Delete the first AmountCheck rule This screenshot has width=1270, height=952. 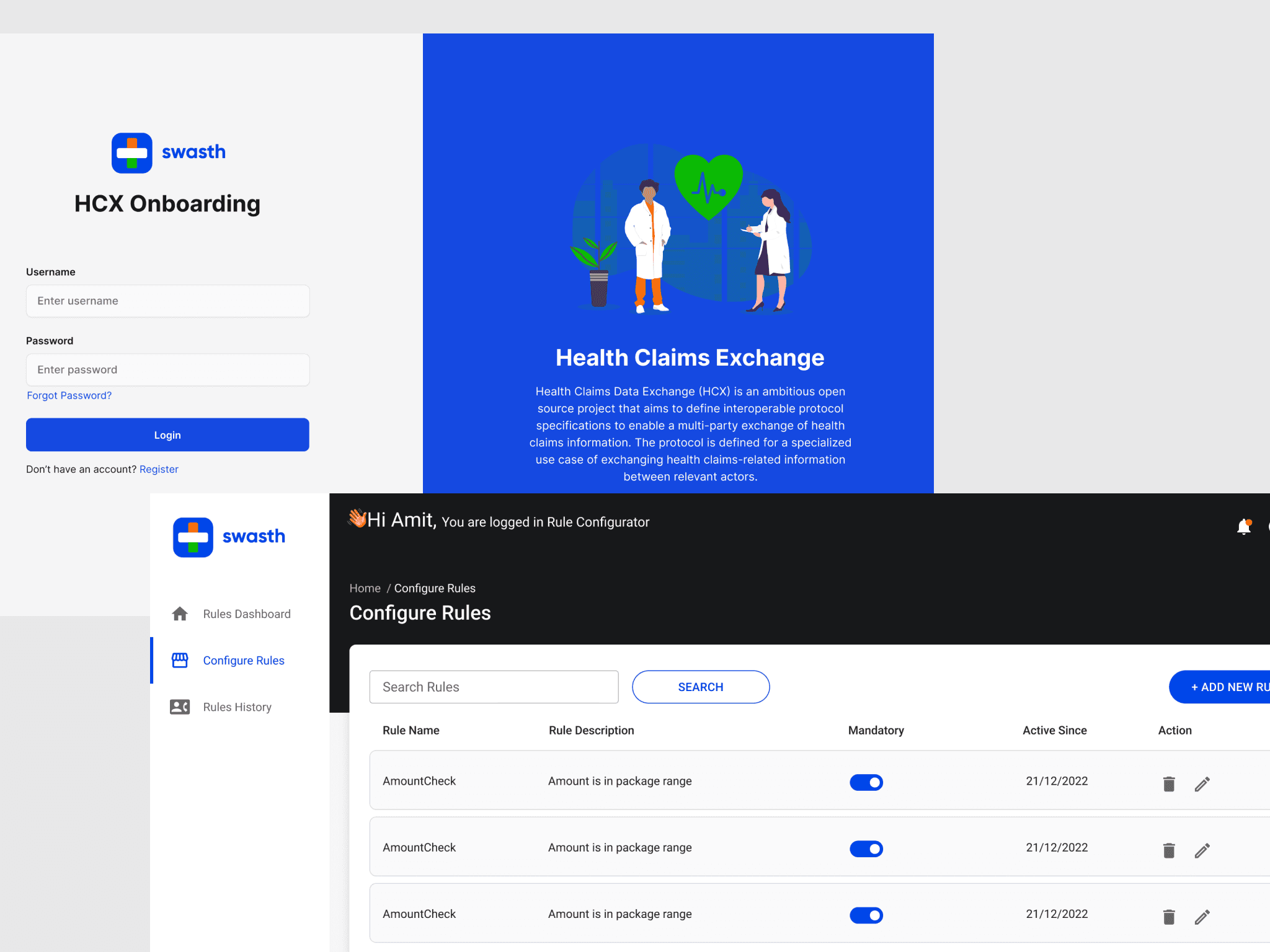pyautogui.click(x=1169, y=784)
